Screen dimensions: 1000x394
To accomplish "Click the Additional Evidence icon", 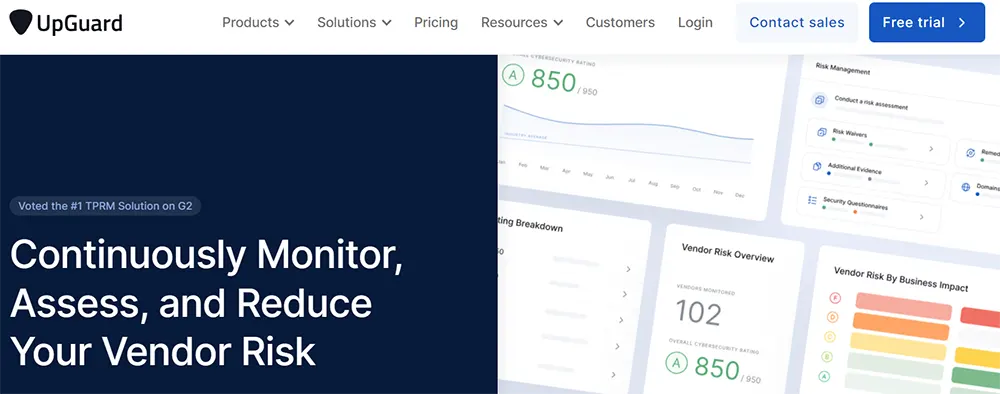I will [x=817, y=166].
